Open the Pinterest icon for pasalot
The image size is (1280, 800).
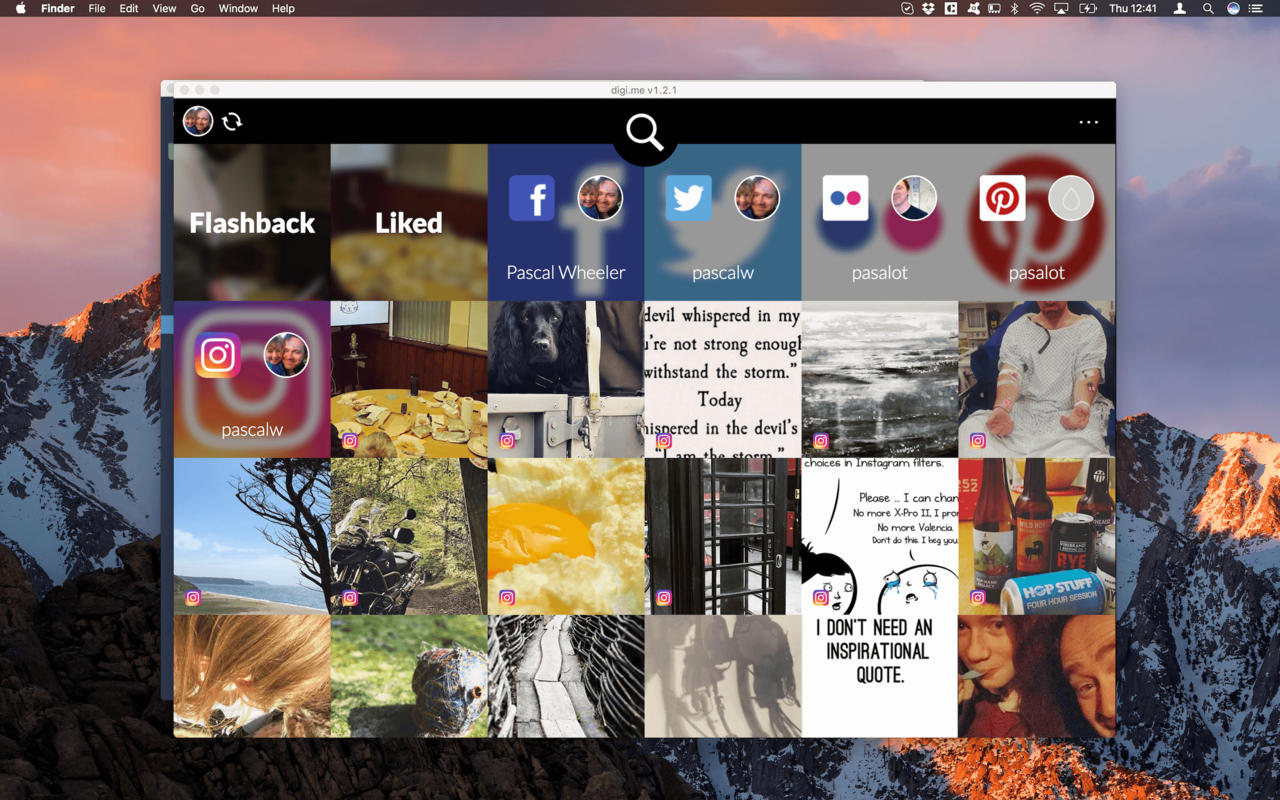1002,198
